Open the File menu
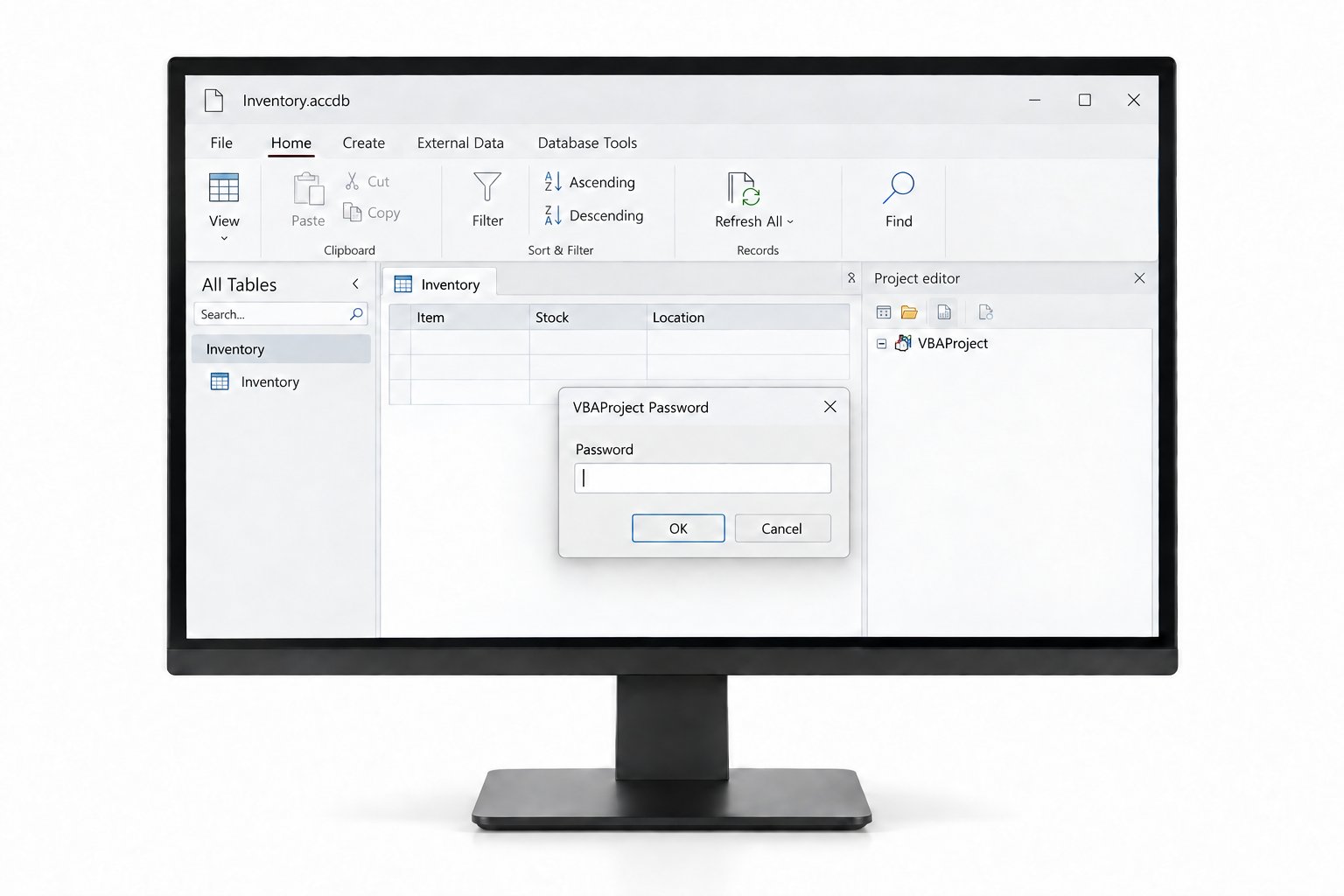 [x=221, y=143]
